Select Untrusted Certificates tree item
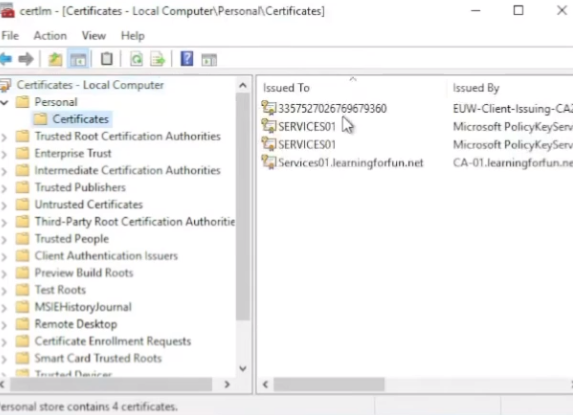 pyautogui.click(x=88, y=204)
